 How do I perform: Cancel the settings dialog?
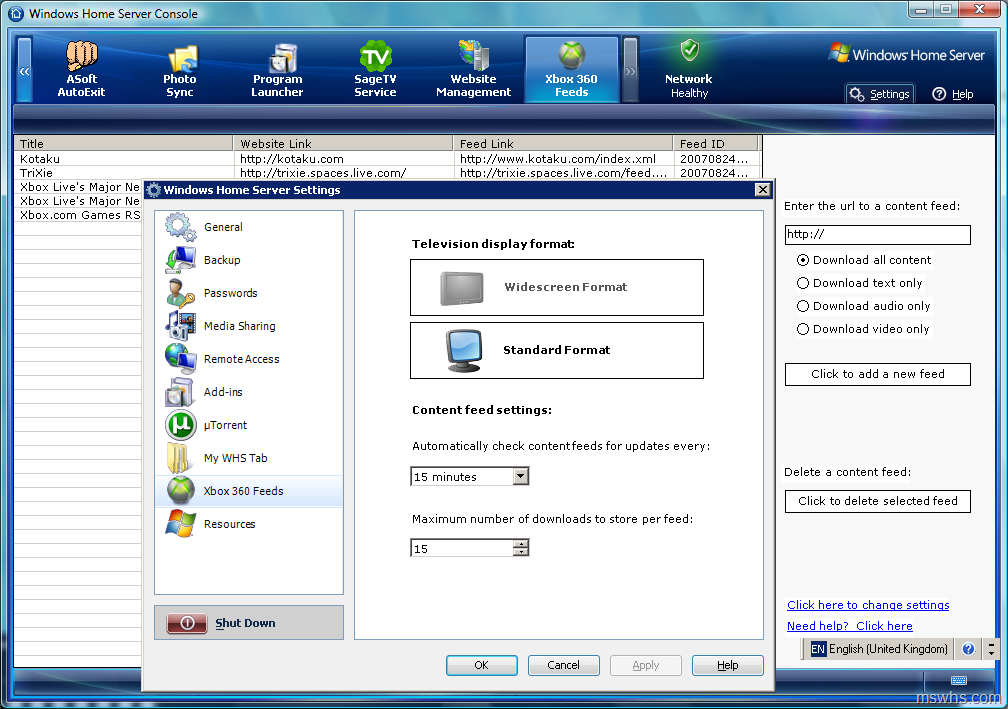tap(564, 665)
